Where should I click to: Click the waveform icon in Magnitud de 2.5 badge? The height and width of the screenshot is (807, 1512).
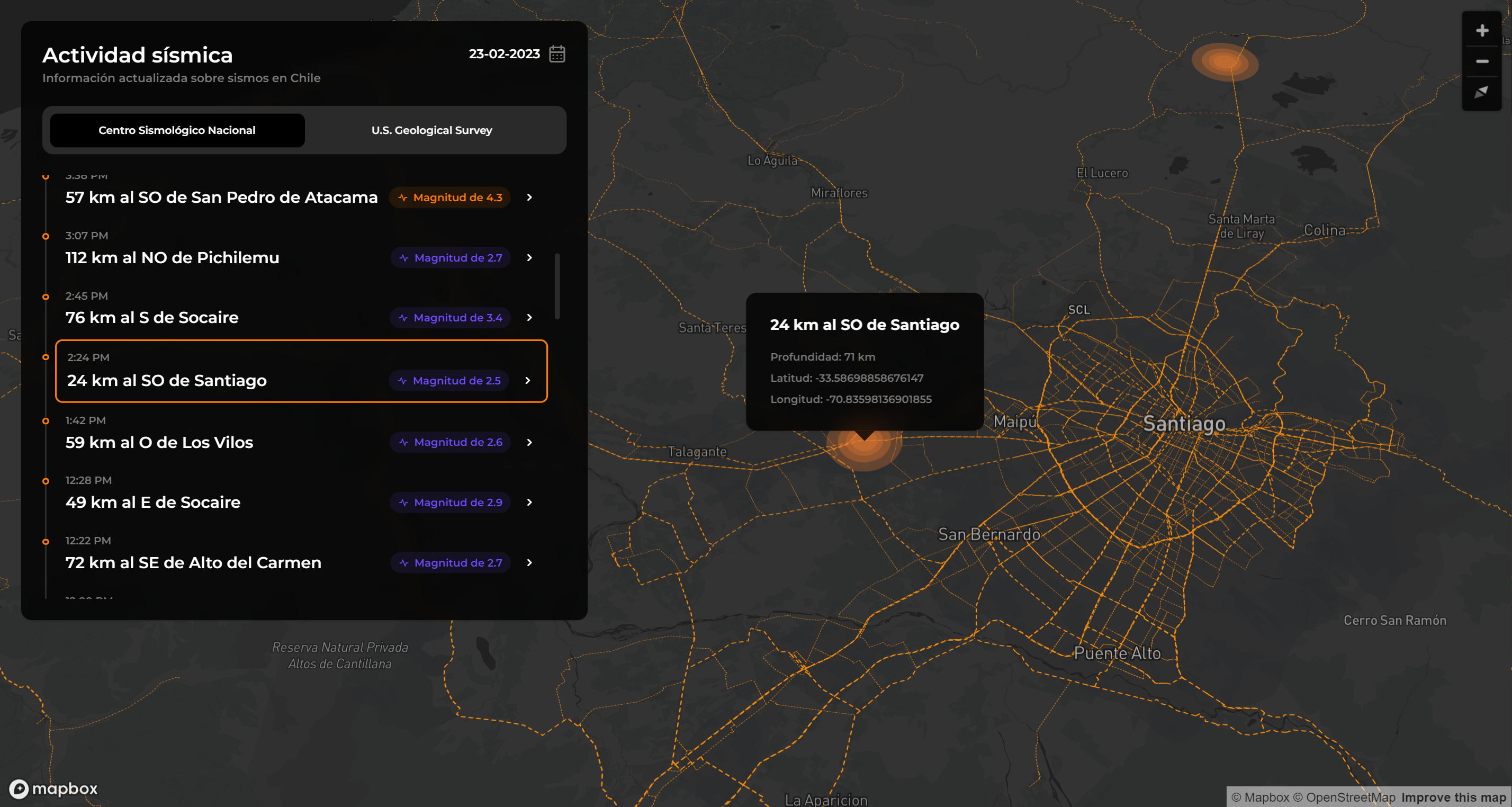pos(402,380)
